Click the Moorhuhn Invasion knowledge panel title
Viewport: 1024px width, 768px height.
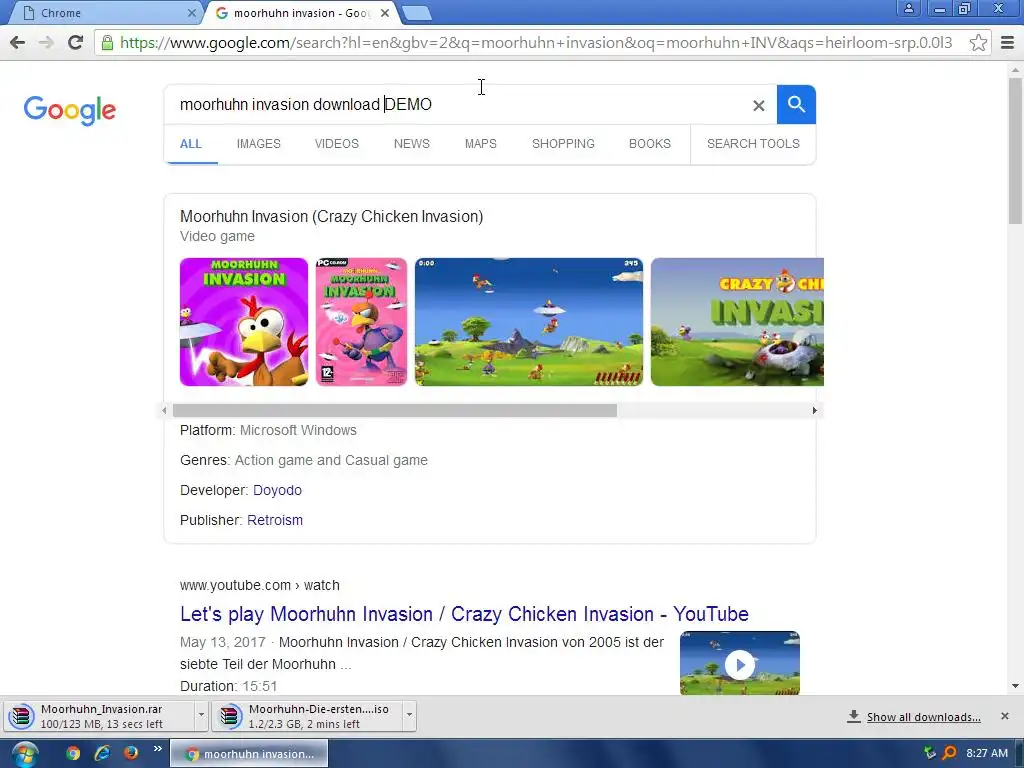click(331, 217)
